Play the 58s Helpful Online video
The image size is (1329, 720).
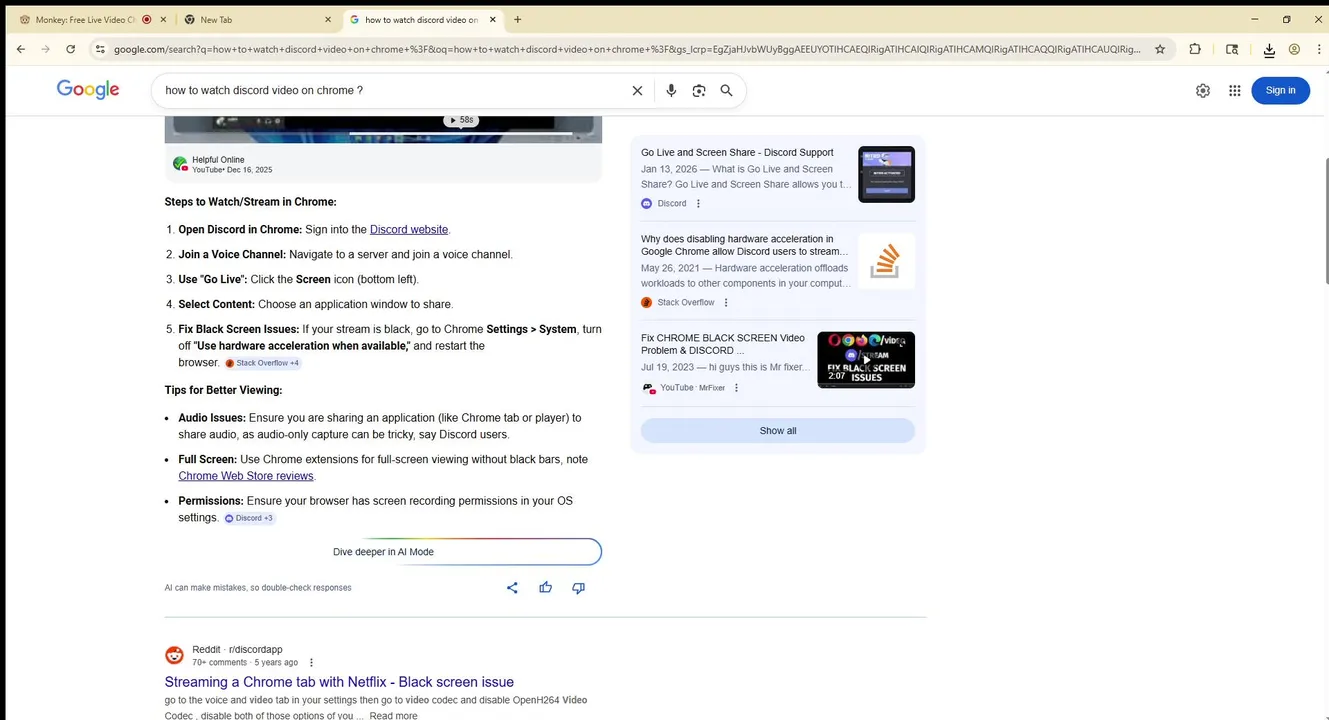coord(460,120)
